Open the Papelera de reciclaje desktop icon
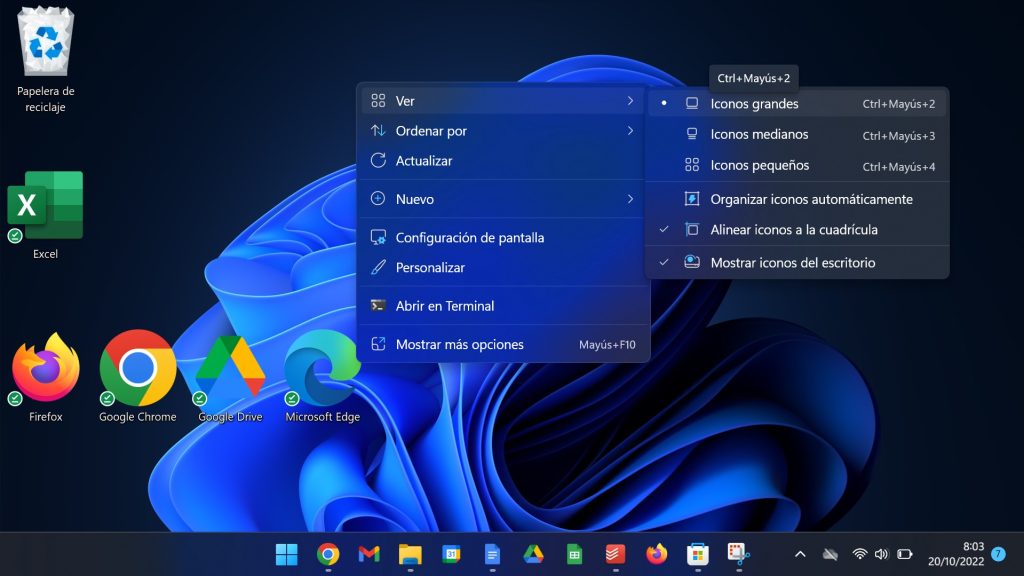This screenshot has width=1024, height=576. click(x=45, y=59)
